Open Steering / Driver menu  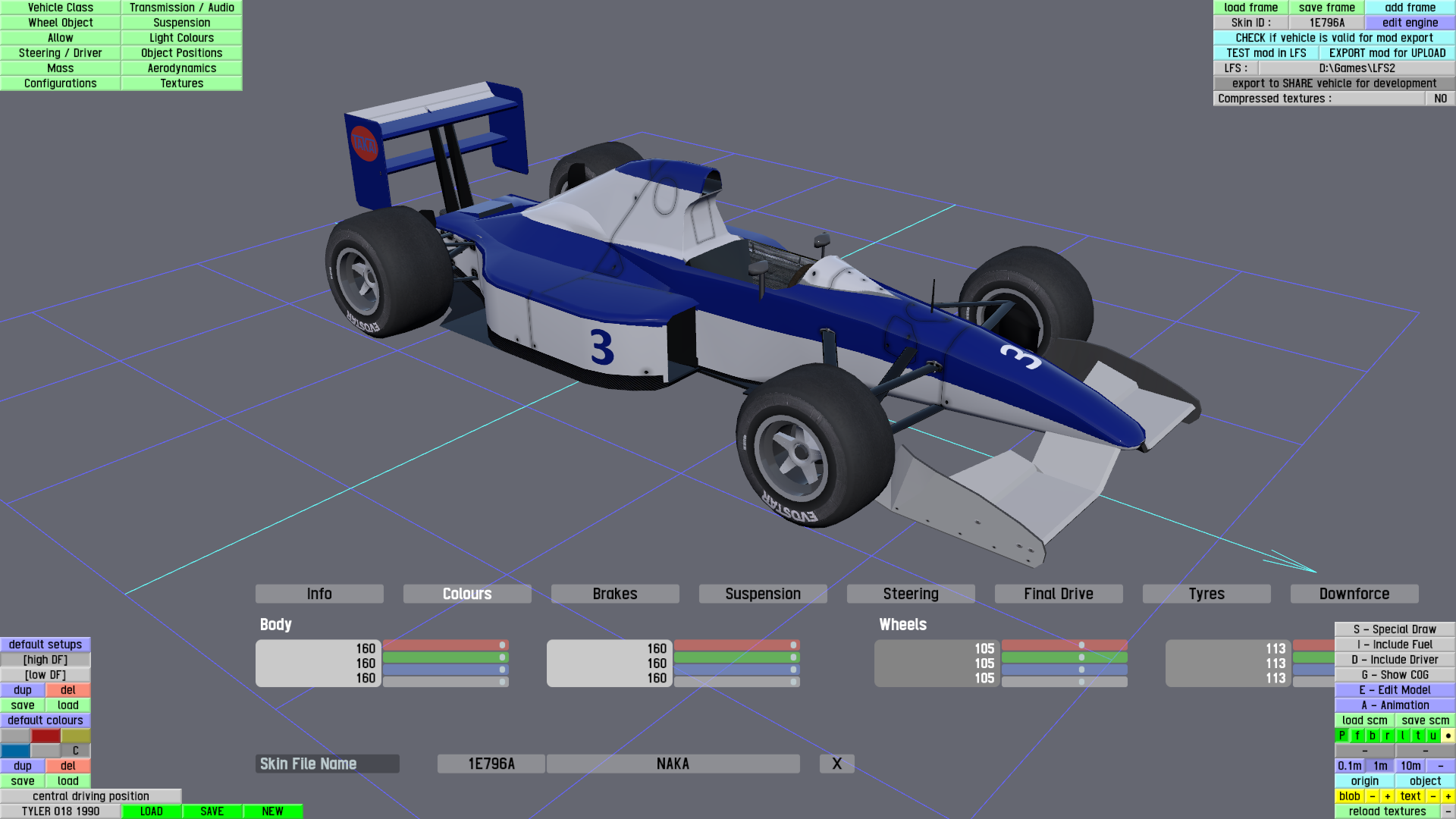point(61,53)
